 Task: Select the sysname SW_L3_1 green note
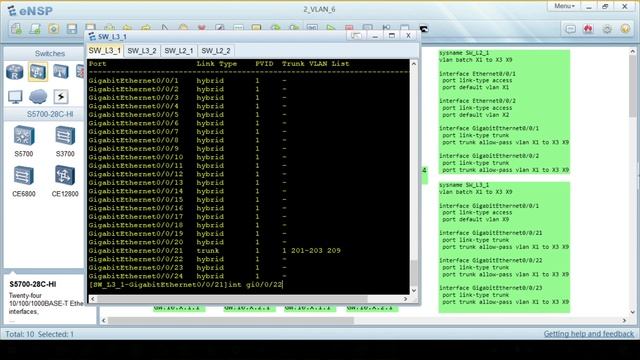pos(504,247)
